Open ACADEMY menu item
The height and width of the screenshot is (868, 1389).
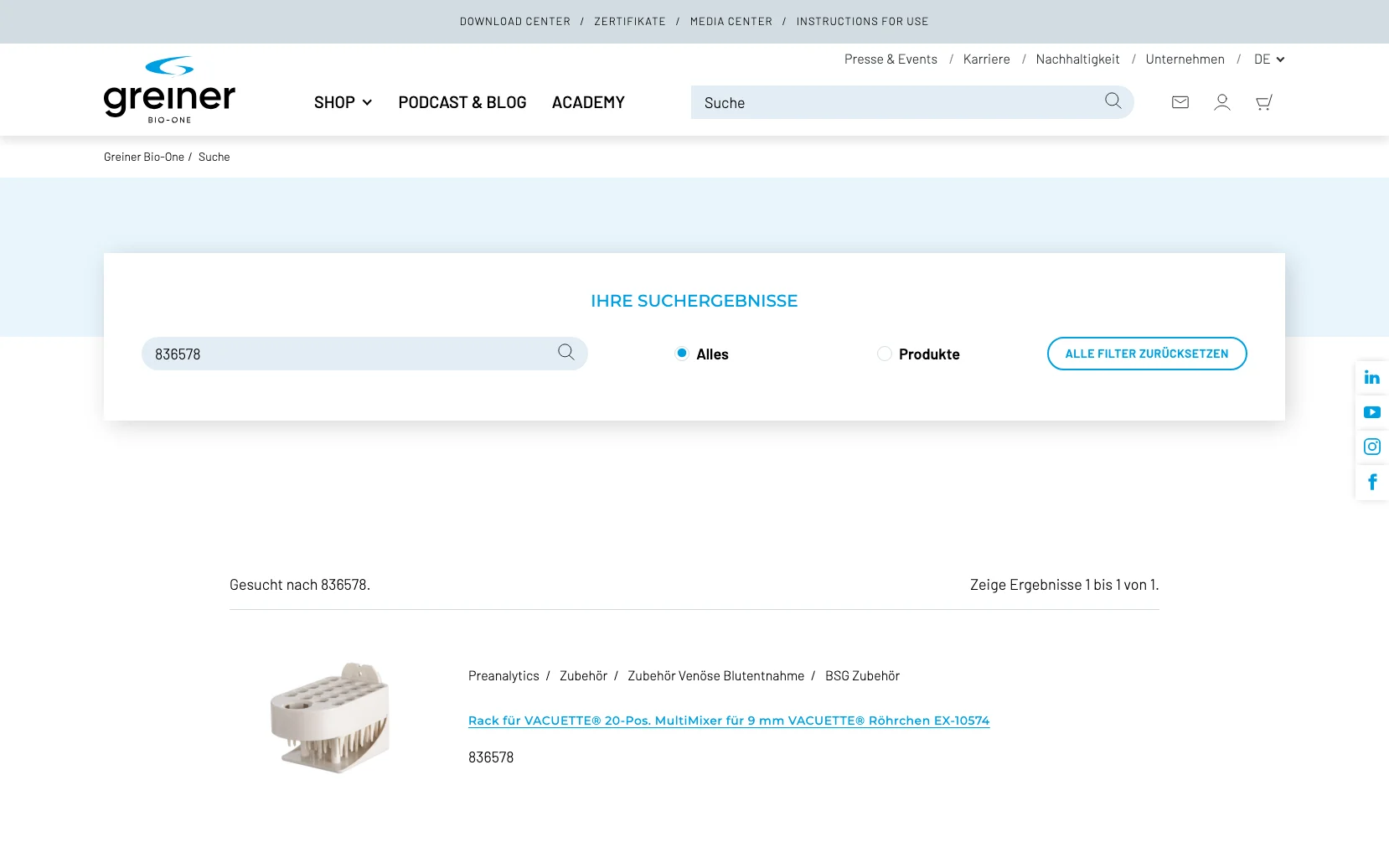588,102
